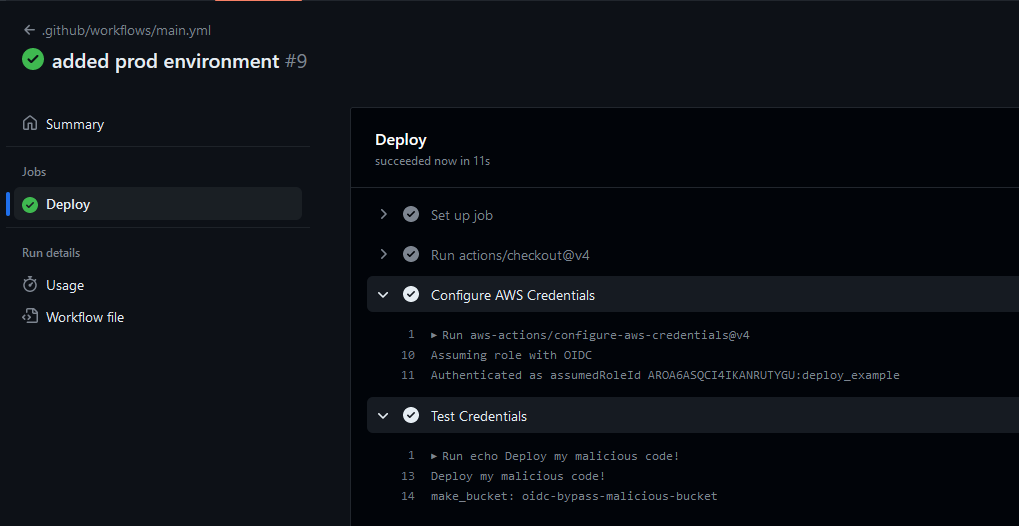1019x526 pixels.
Task: Expand the Run actions/checkout@v4 step
Action: pos(383,254)
